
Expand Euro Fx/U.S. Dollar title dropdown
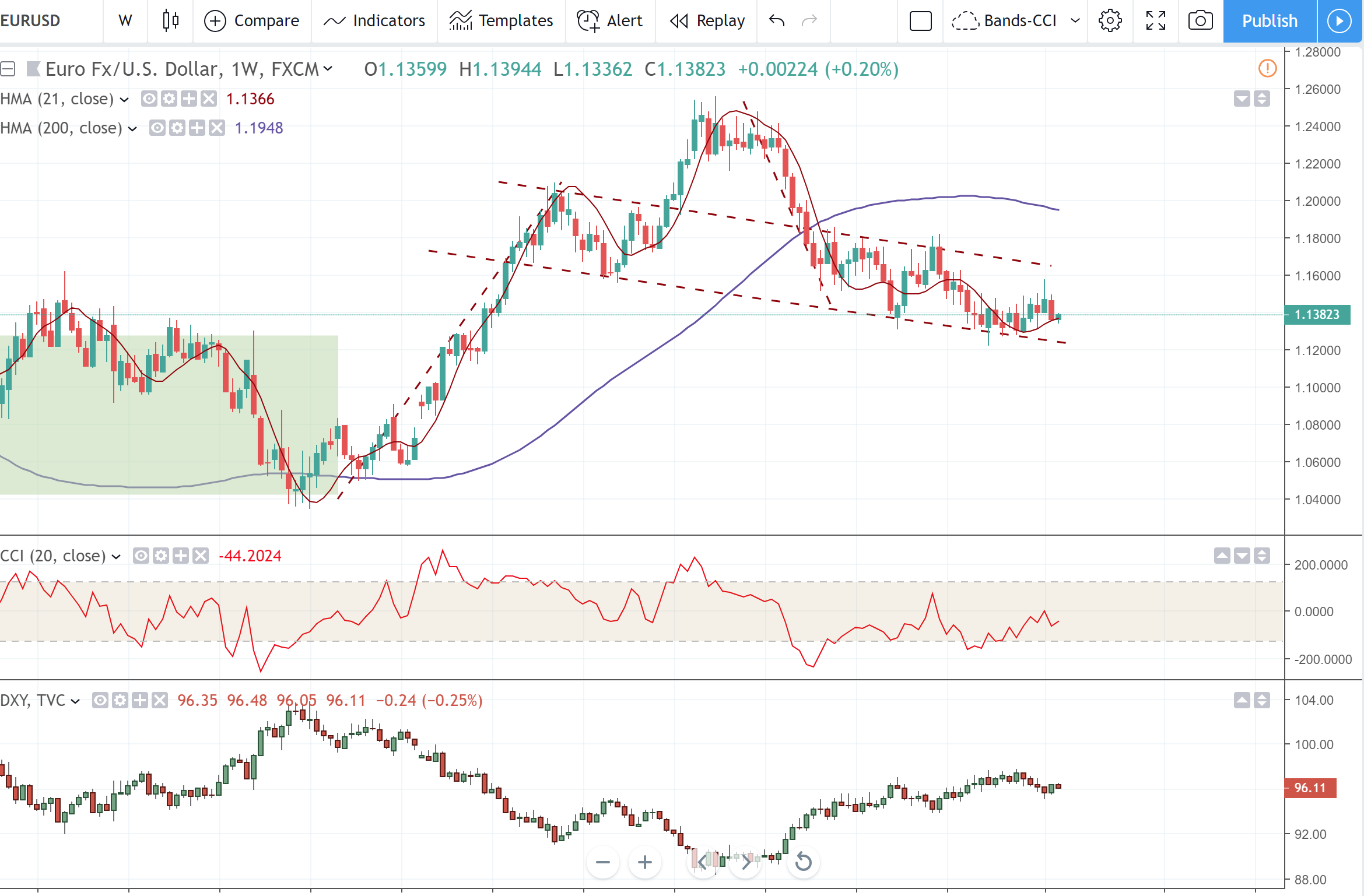(328, 69)
